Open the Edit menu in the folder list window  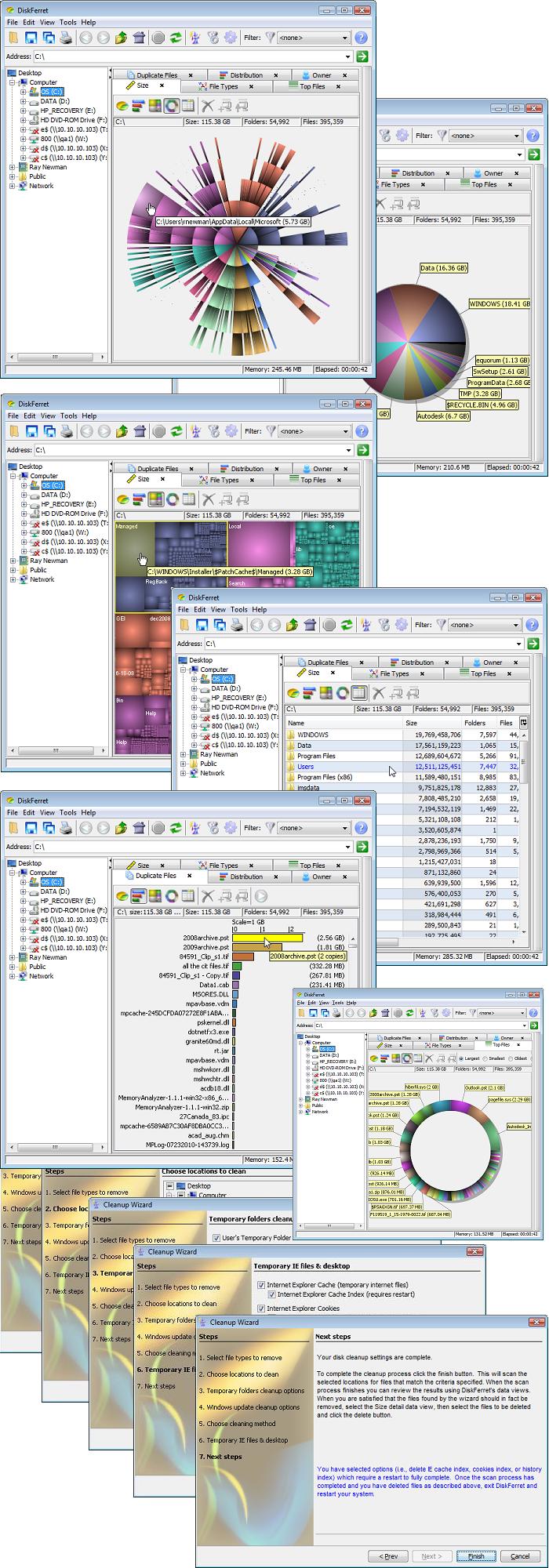[x=200, y=609]
